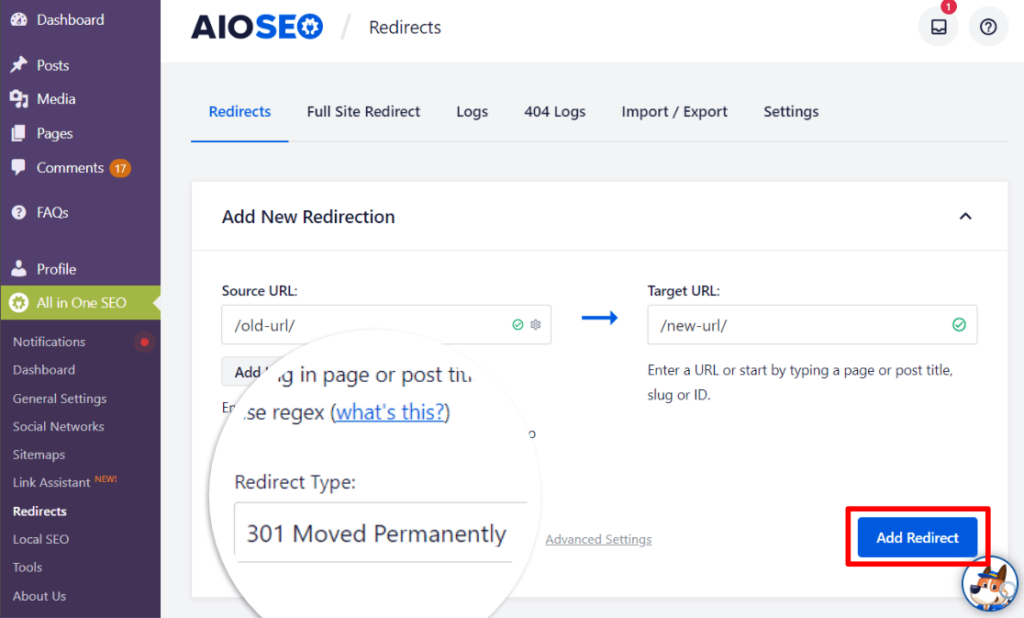Open the Import / Export tab
This screenshot has height=618, width=1024.
[674, 112]
